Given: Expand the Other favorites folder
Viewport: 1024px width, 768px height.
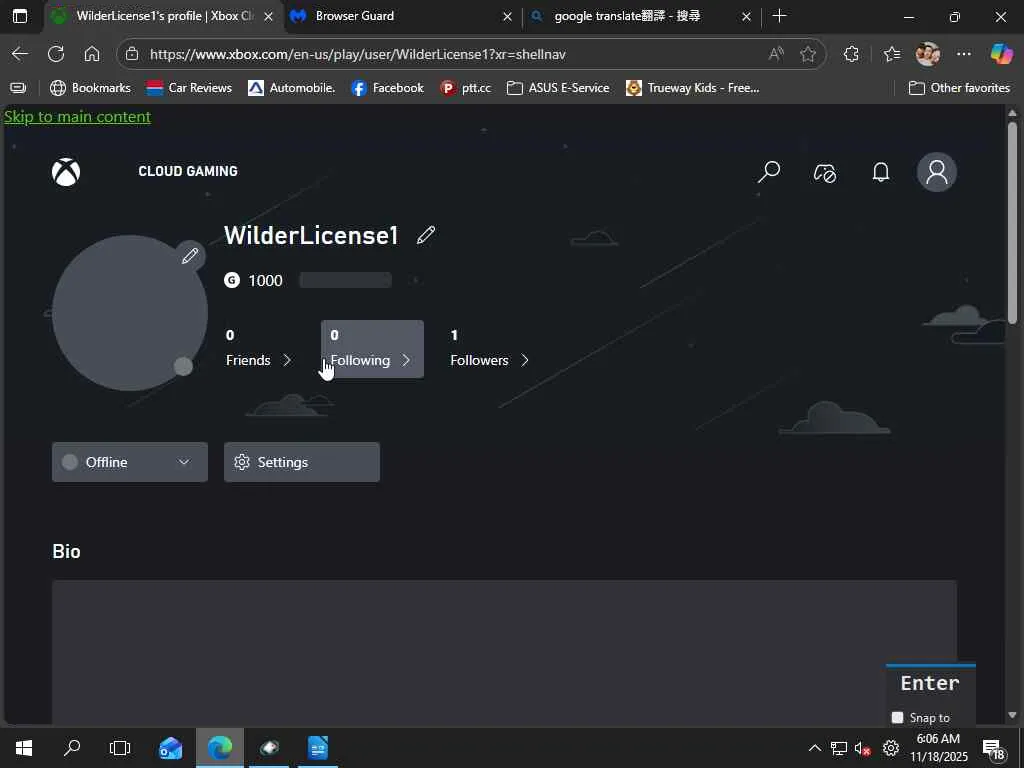Looking at the screenshot, I should pos(959,88).
